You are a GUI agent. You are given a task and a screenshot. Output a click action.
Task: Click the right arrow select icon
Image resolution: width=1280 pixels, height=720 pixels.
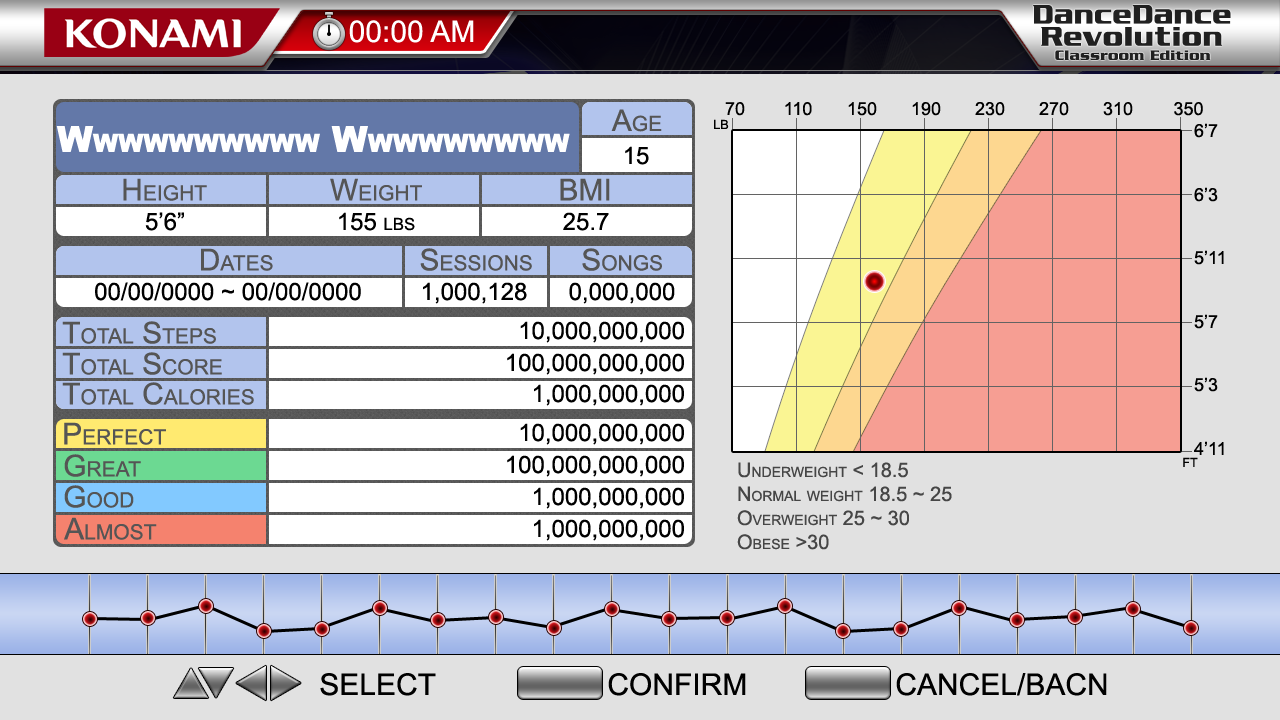(x=285, y=684)
